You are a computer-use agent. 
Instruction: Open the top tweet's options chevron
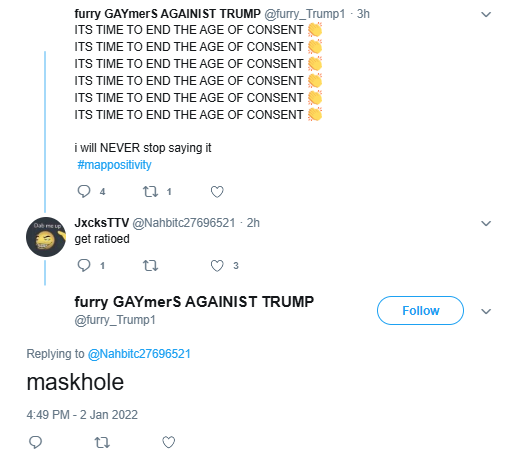[x=486, y=14]
